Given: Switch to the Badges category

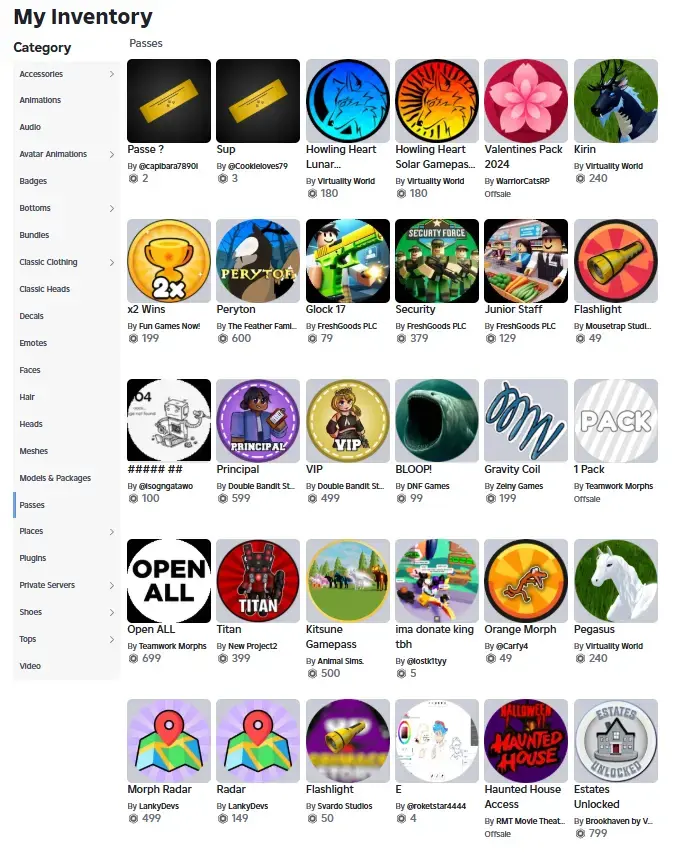Looking at the screenshot, I should 33,181.
